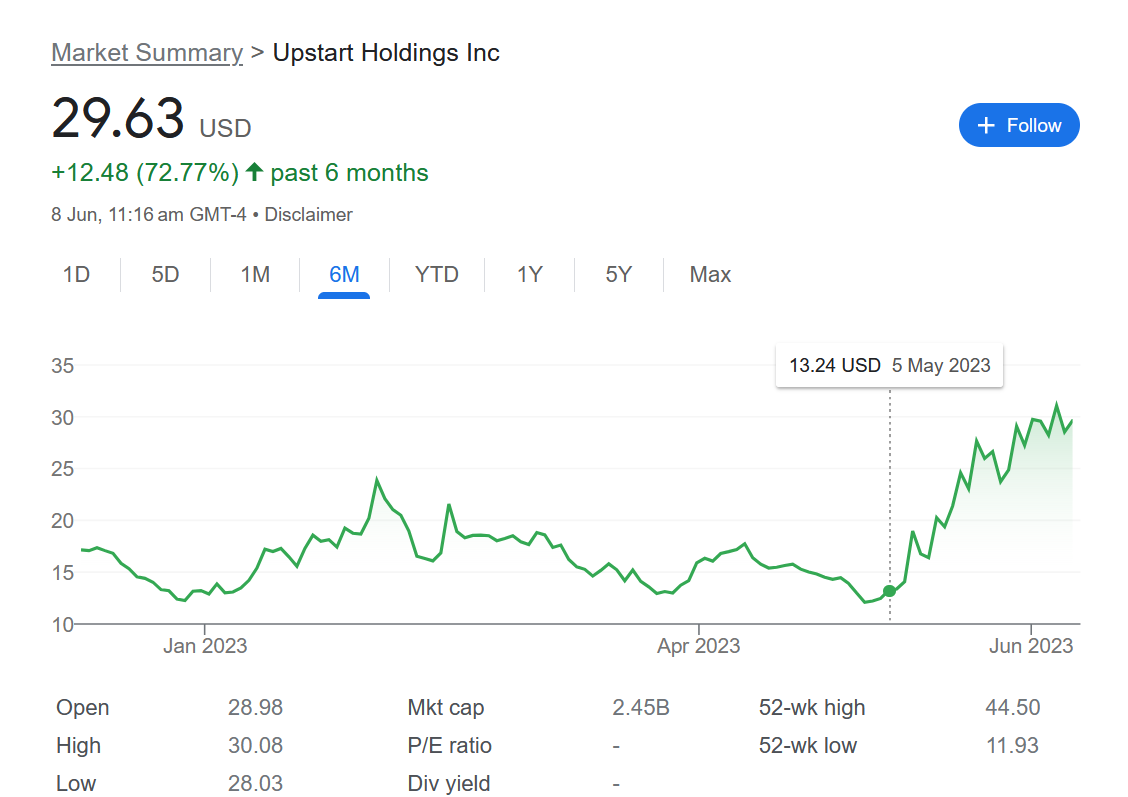The image size is (1128, 797).
Task: Select the 6M time range tab
Action: pyautogui.click(x=344, y=274)
